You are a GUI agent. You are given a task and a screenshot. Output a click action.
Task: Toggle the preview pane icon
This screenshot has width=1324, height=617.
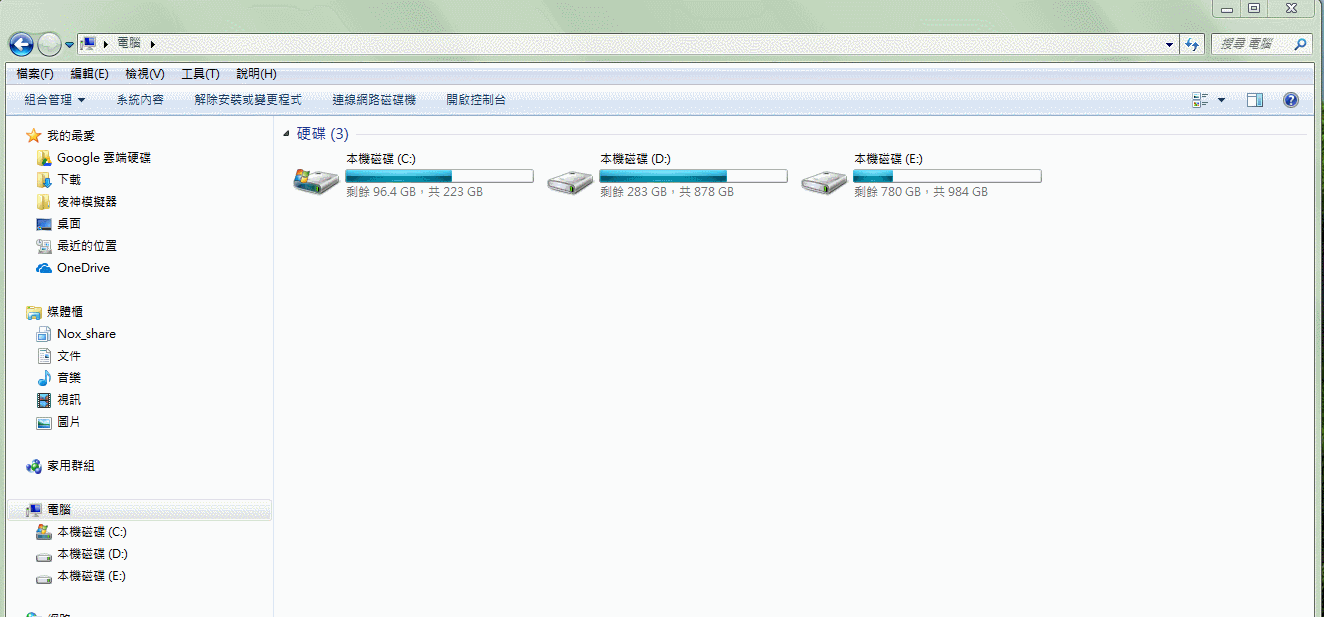pyautogui.click(x=1255, y=100)
